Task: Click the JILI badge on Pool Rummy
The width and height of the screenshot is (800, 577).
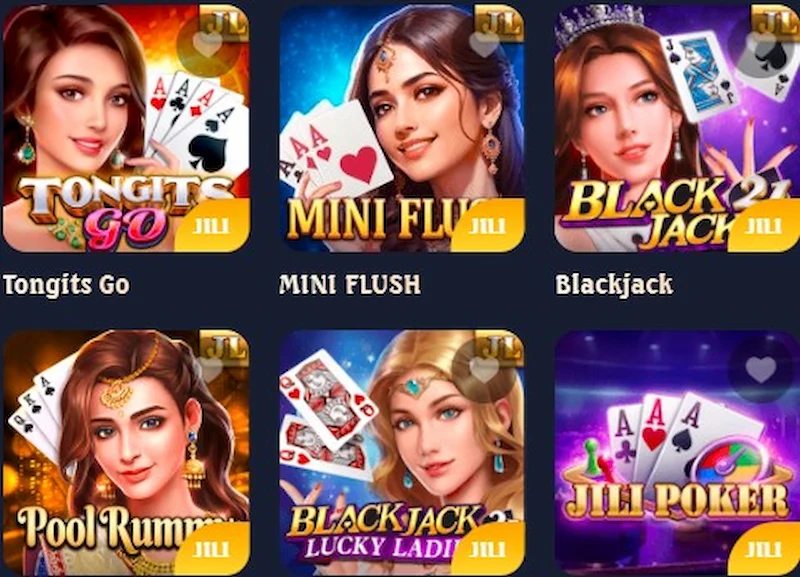Action: tap(212, 549)
